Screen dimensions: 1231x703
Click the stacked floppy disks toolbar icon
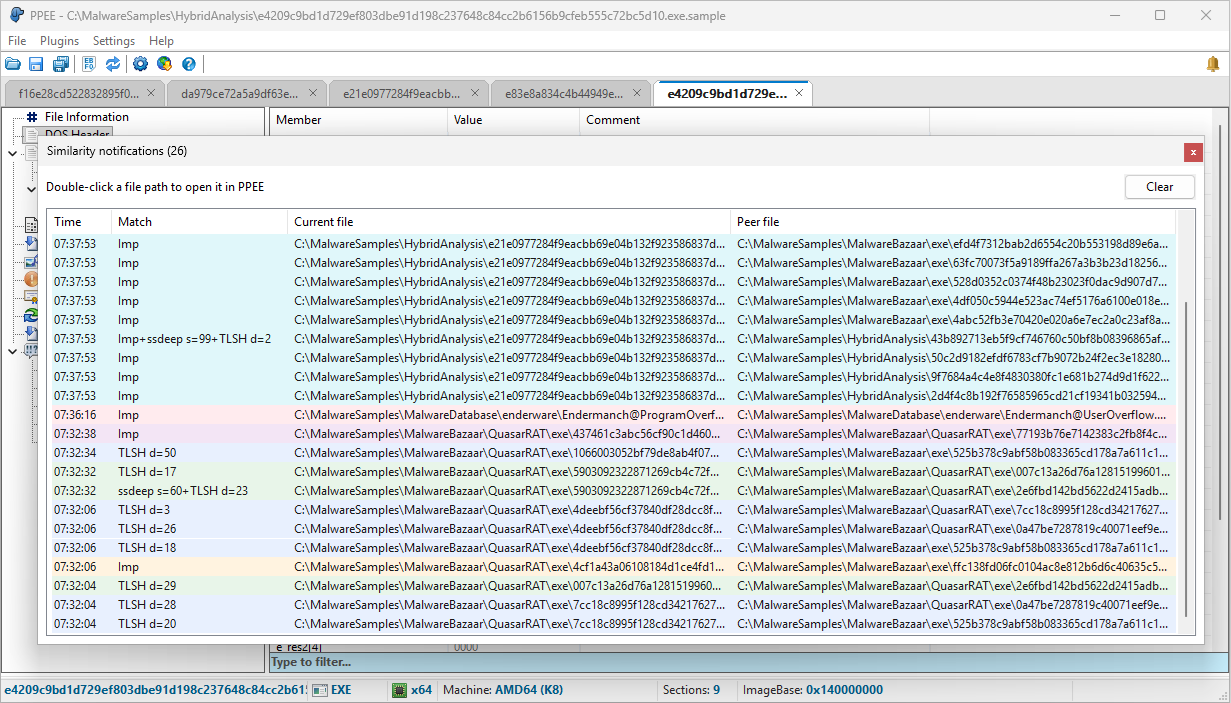[61, 64]
